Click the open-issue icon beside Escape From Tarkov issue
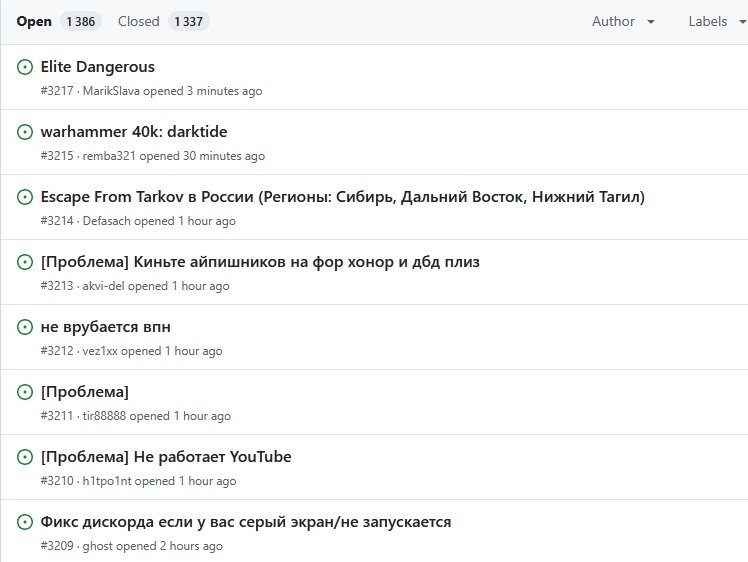748x562 pixels. point(25,197)
